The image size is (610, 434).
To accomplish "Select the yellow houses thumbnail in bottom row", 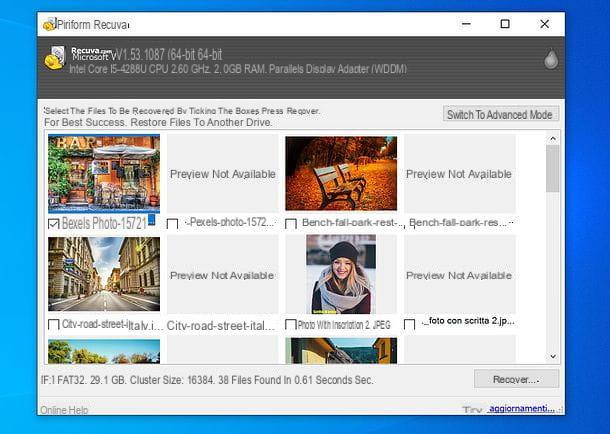I will click(341, 350).
